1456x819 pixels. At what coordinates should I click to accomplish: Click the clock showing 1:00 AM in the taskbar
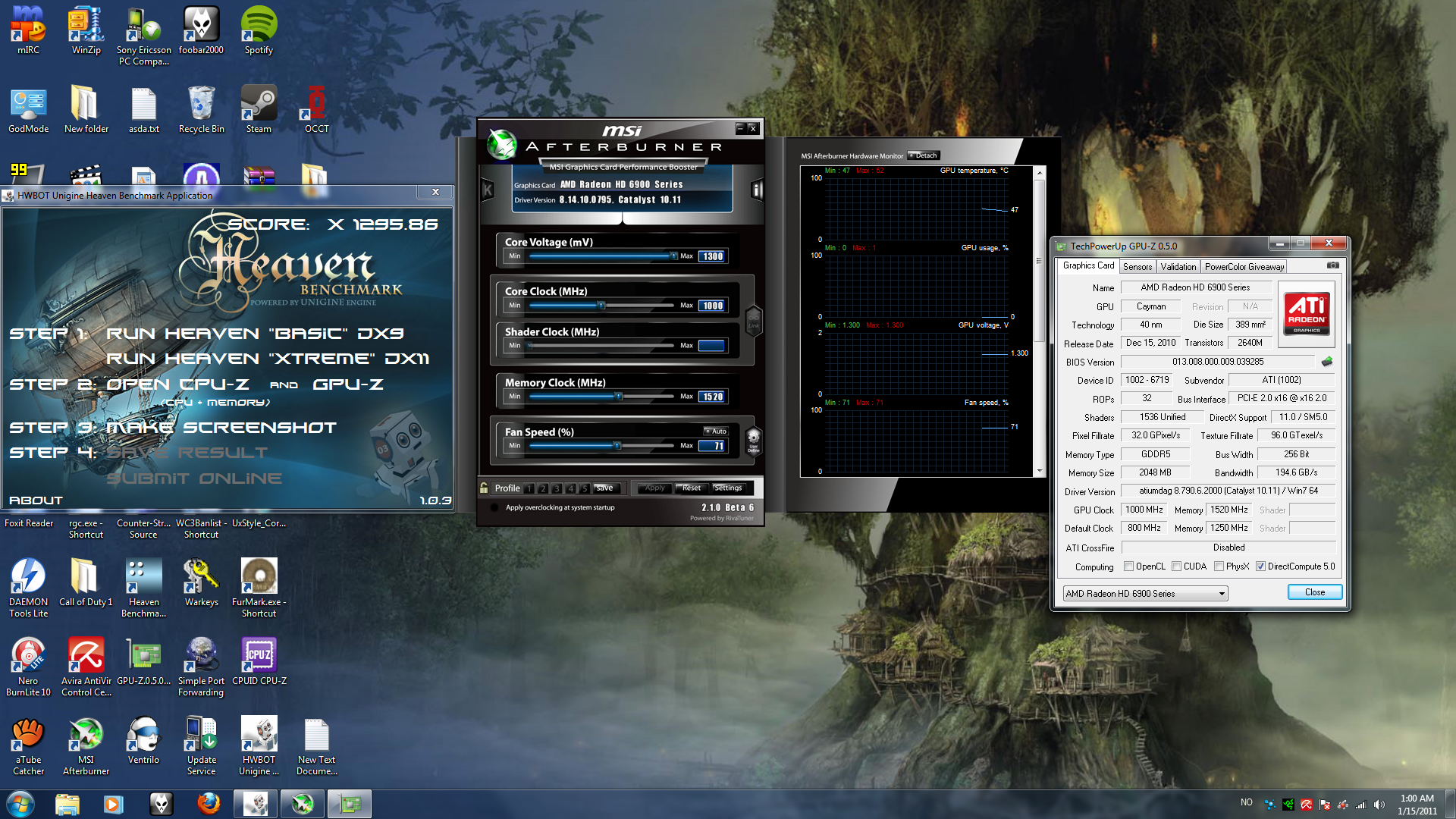(1417, 799)
